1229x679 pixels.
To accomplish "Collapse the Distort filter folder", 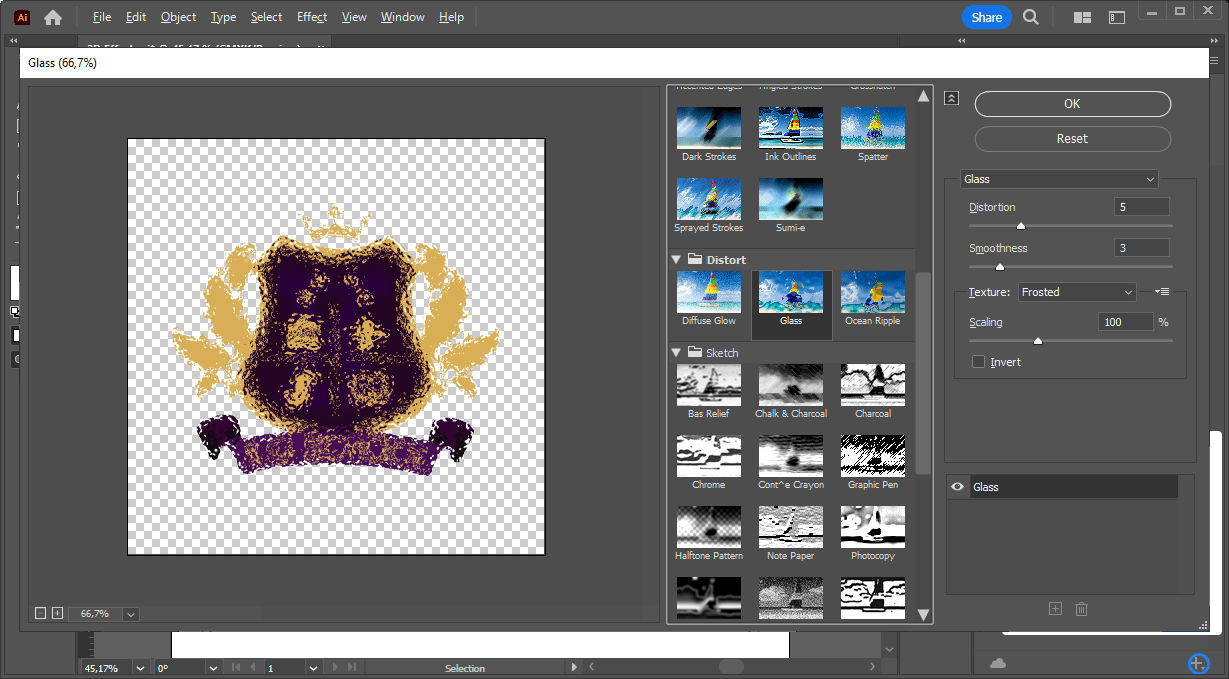I will tap(676, 259).
